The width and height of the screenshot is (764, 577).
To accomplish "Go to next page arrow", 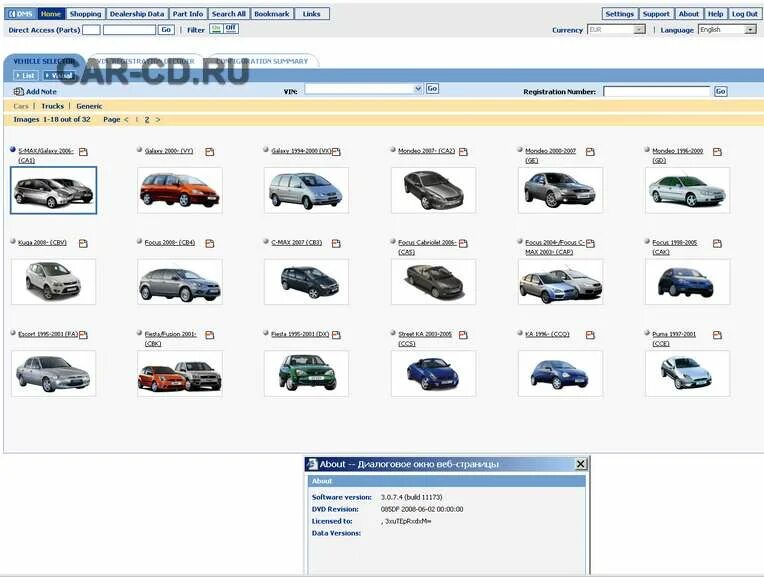I will point(158,119).
